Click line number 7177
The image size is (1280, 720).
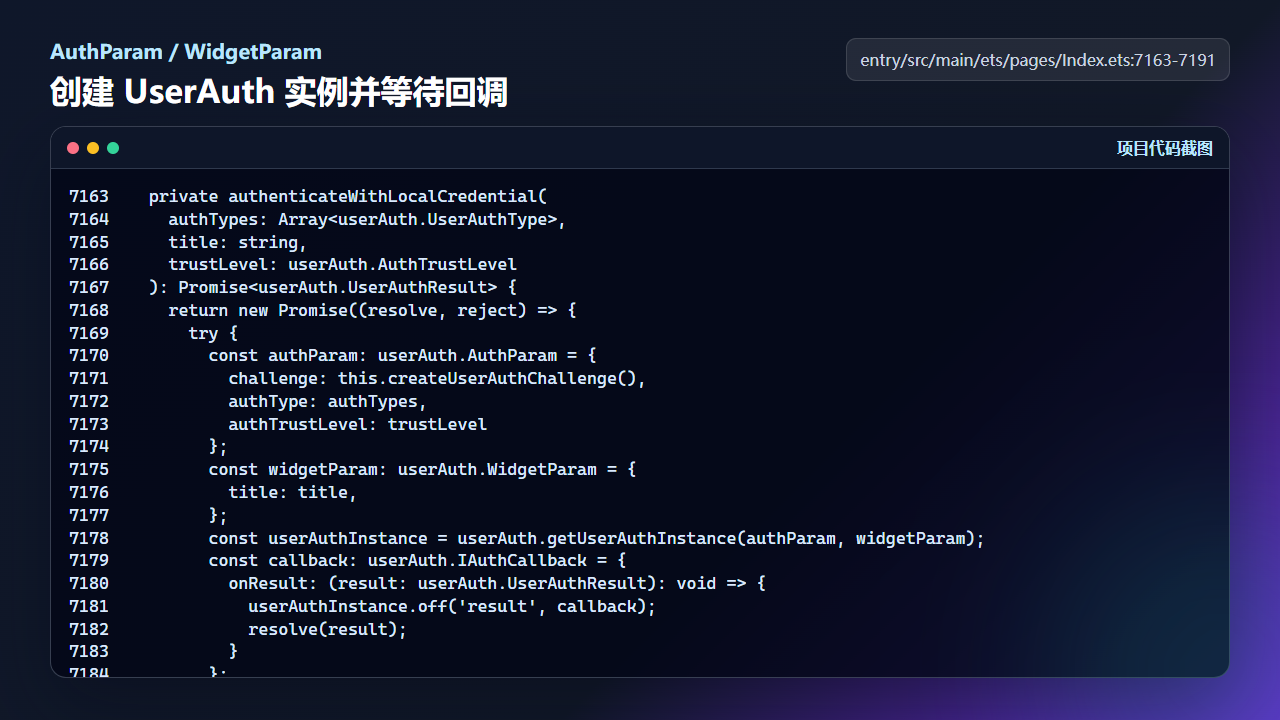point(89,515)
